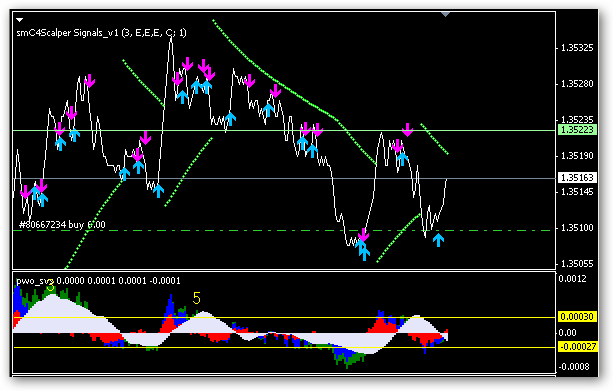The width and height of the screenshot is (613, 391).
Task: Click the 1.35145 price scale label
Action: click(x=577, y=192)
